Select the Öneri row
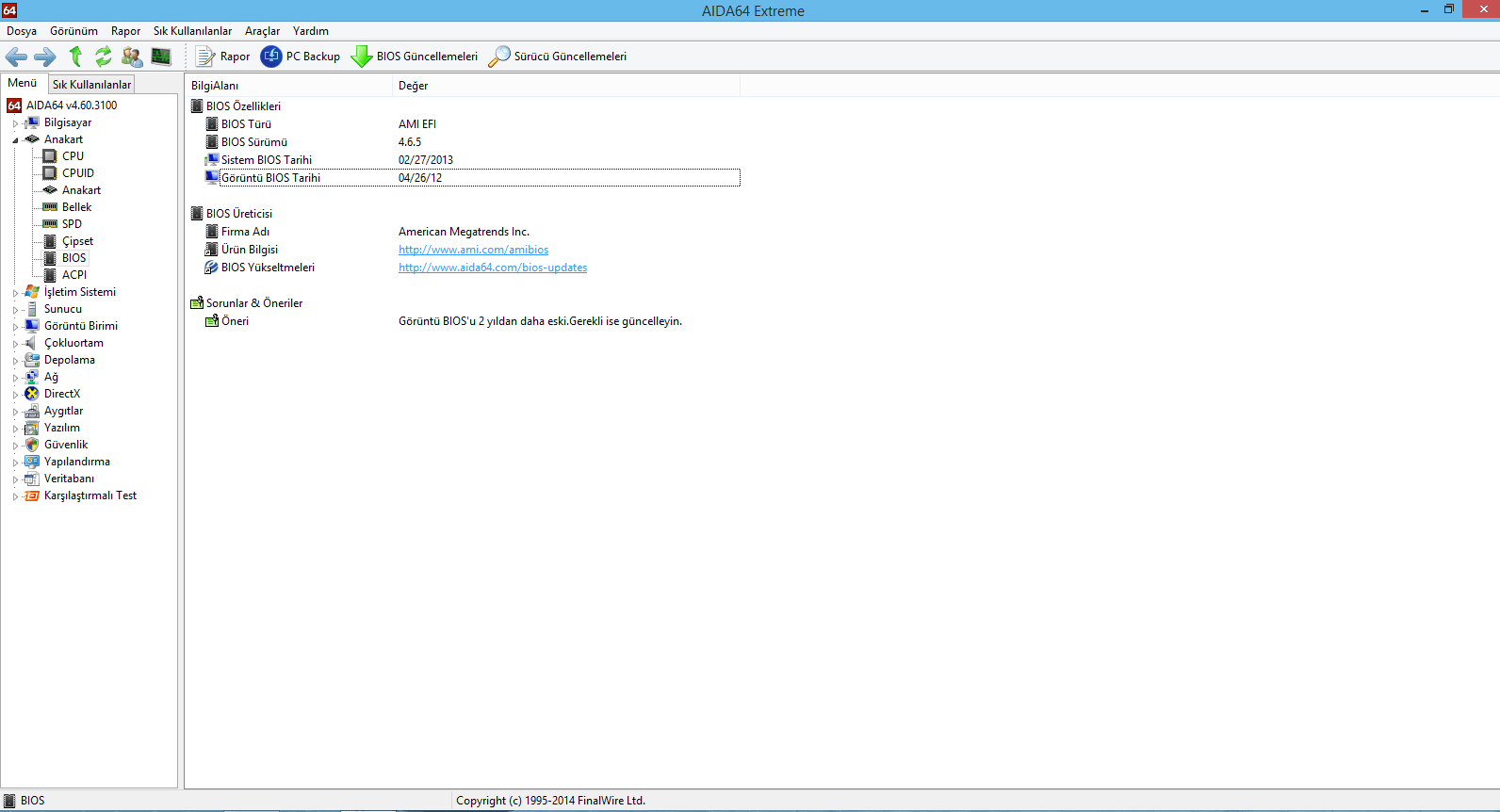This screenshot has width=1500, height=812. tap(472, 321)
